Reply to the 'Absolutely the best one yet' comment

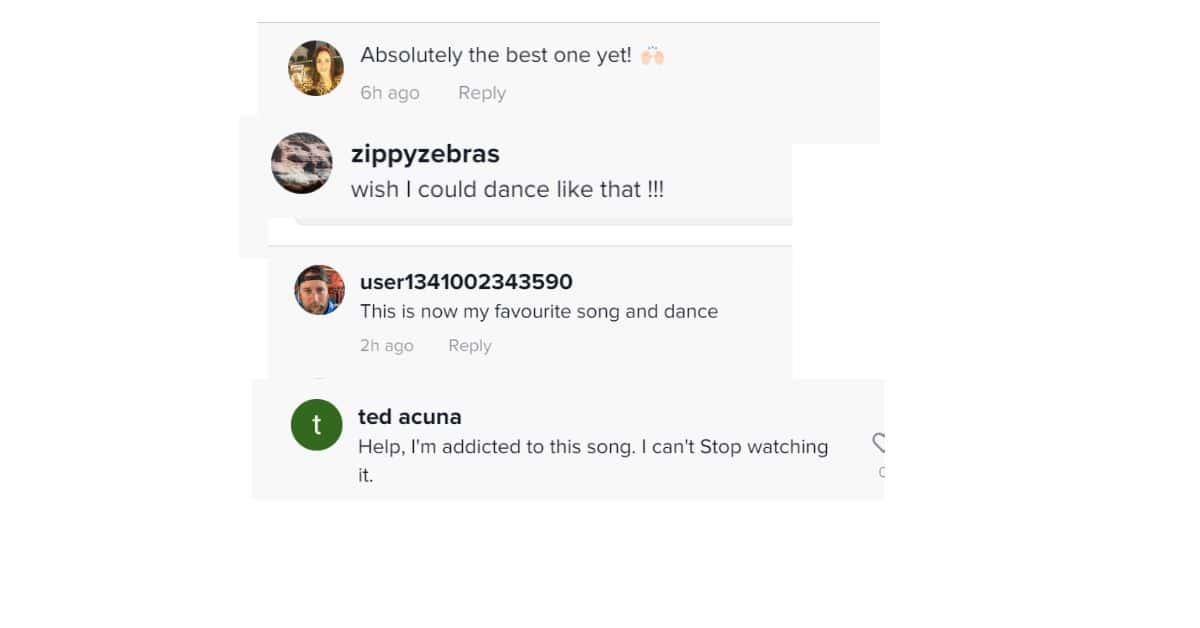click(481, 92)
